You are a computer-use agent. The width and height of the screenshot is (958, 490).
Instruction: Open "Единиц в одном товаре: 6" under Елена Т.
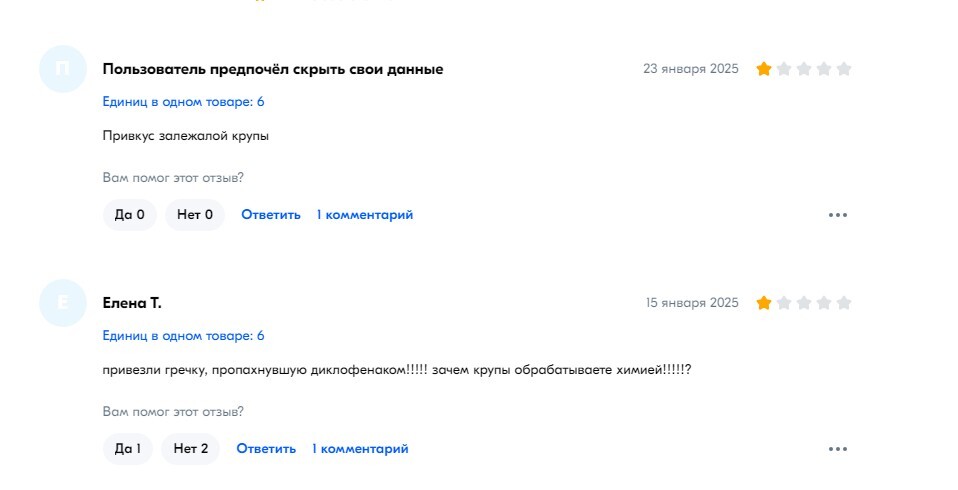pos(183,336)
